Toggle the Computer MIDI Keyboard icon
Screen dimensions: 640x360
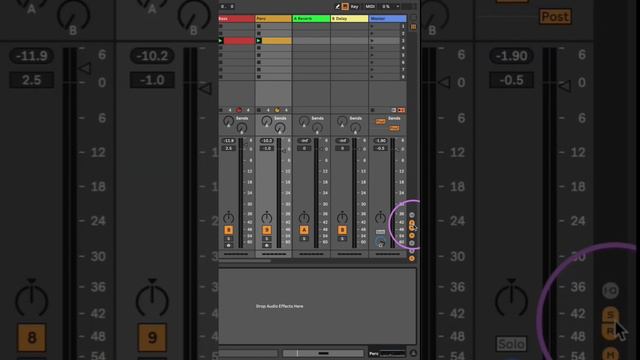coord(345,7)
